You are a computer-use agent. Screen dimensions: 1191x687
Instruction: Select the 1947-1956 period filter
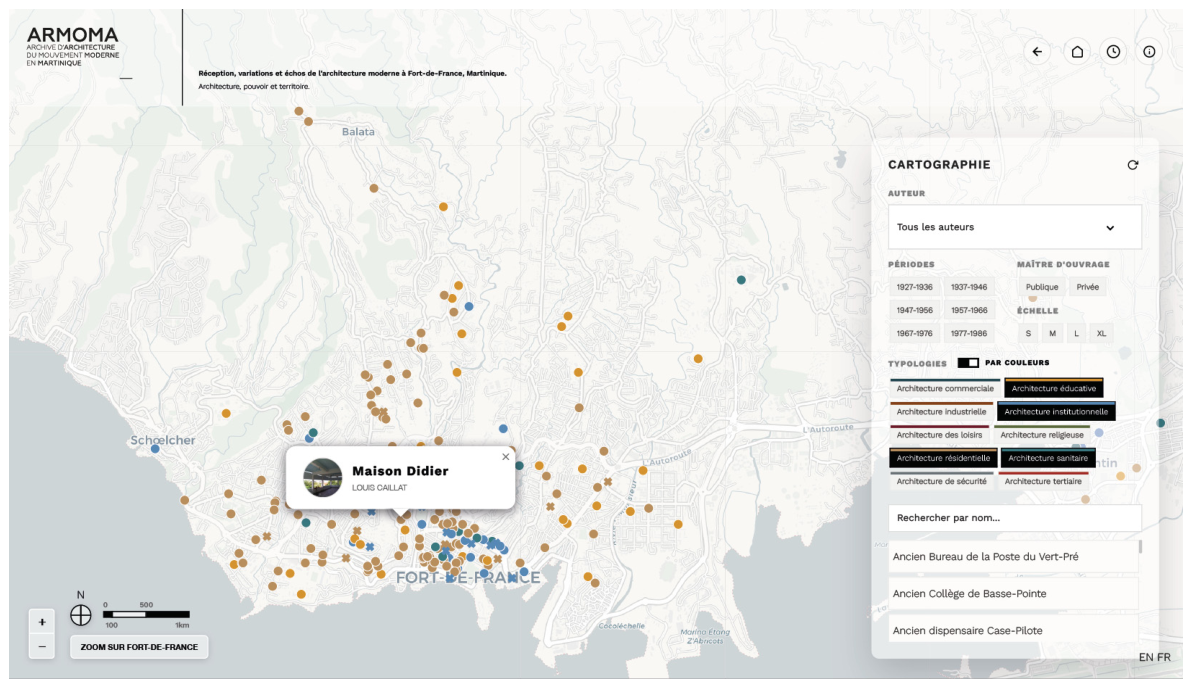[x=914, y=310]
